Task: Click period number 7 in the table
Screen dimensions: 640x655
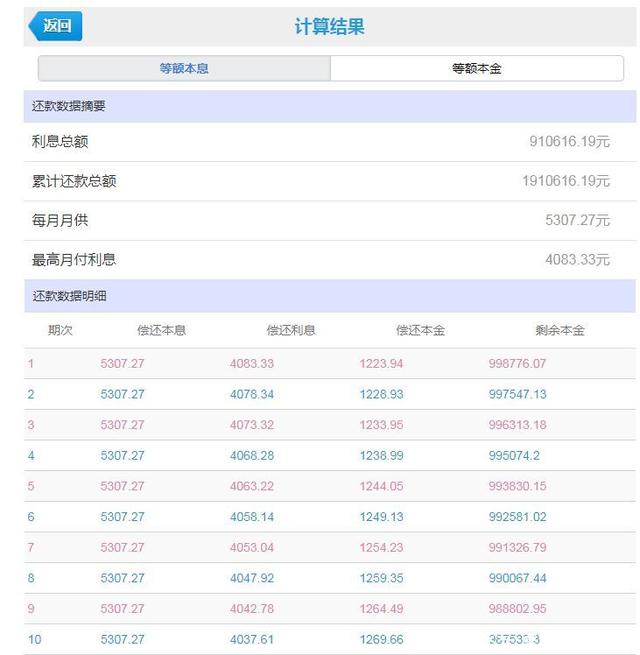Action: click(31, 547)
